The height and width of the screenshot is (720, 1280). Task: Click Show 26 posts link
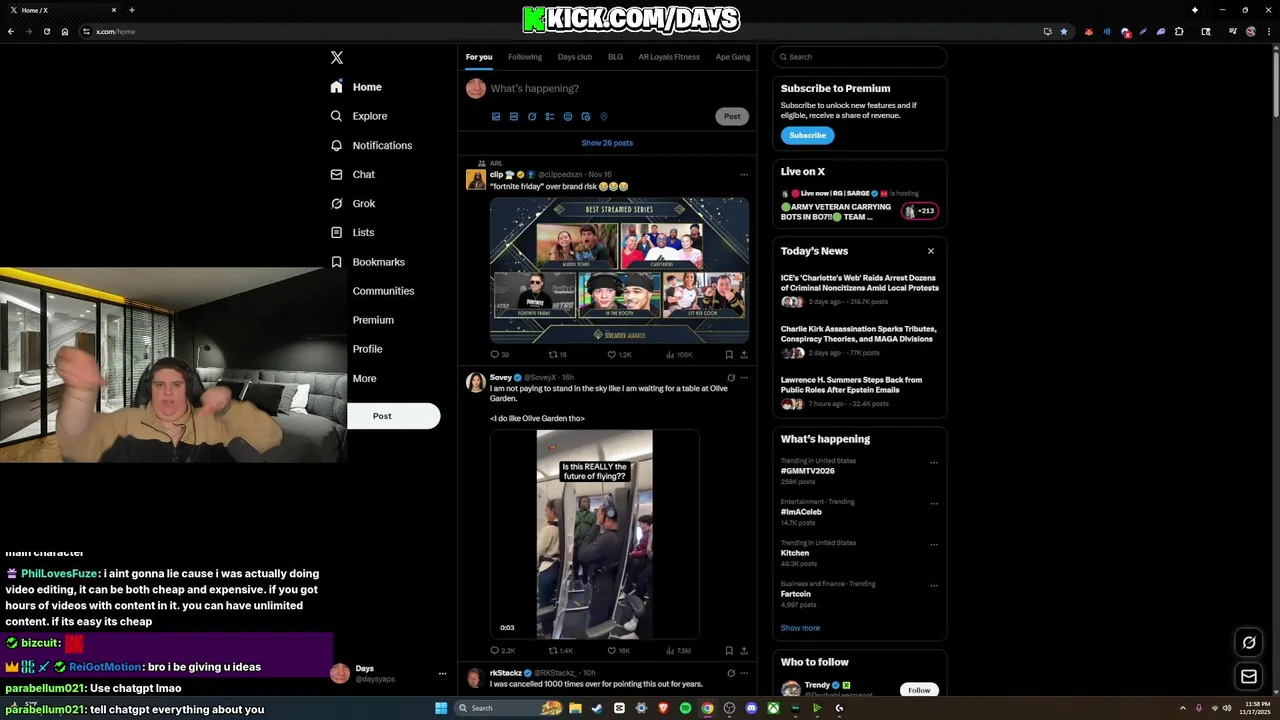607,143
